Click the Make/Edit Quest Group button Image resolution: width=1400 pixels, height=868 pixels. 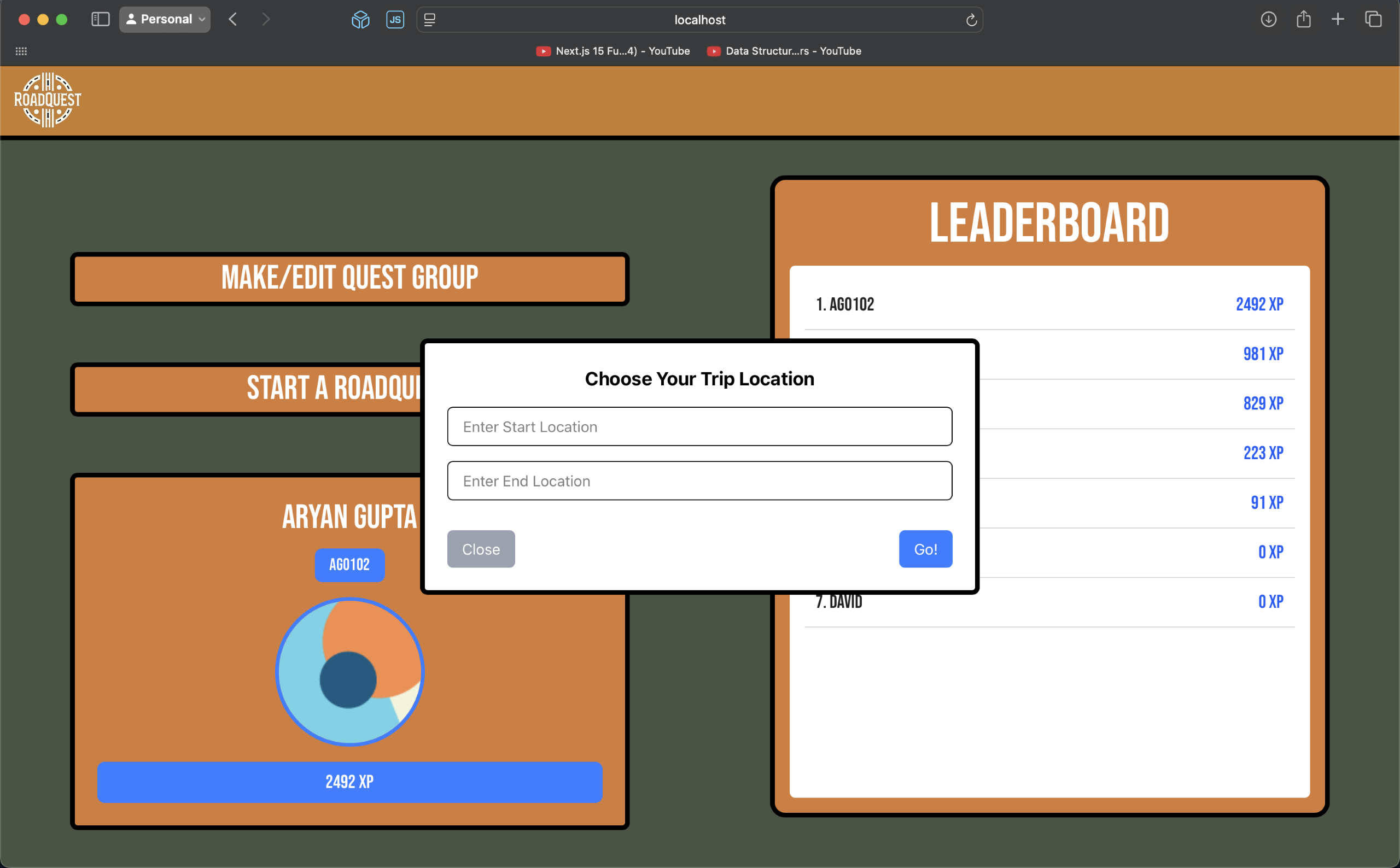tap(349, 278)
